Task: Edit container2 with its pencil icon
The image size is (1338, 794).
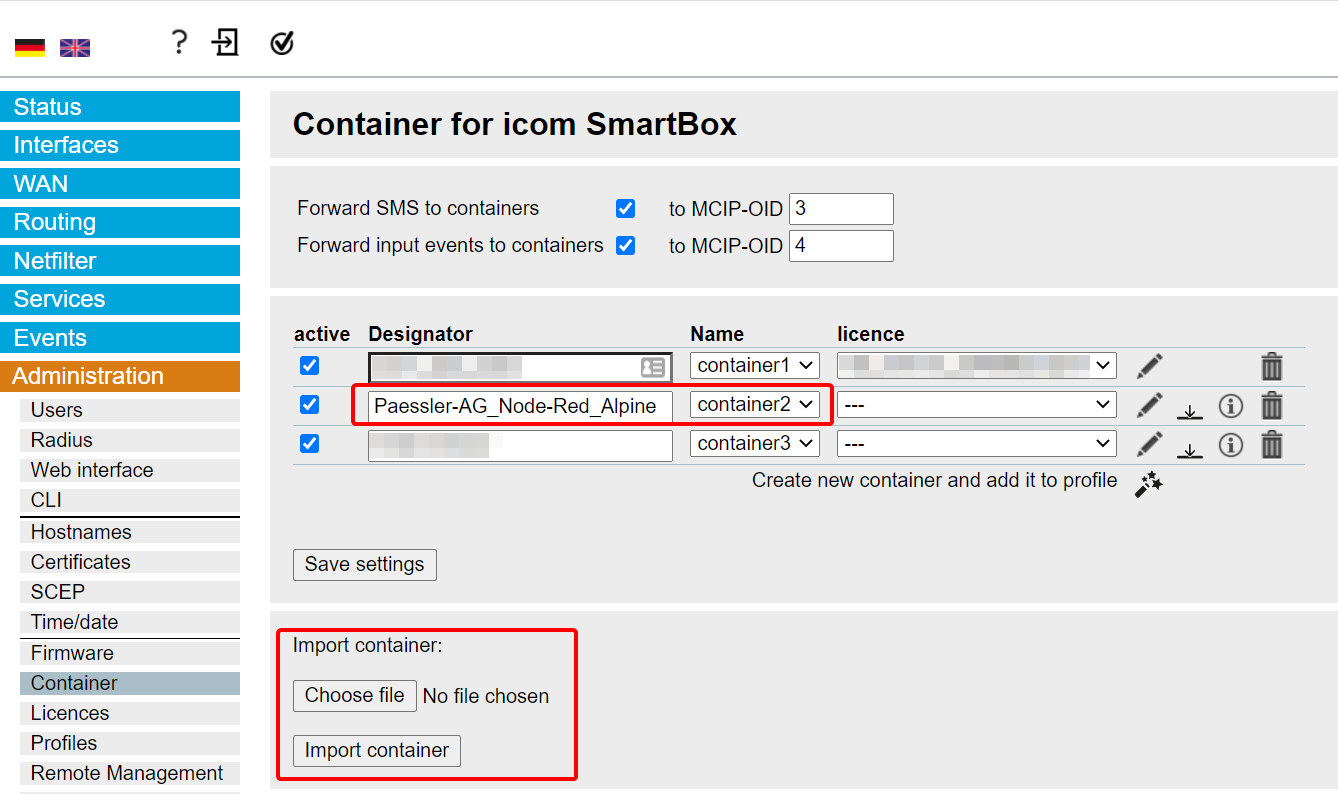Action: pos(1150,405)
